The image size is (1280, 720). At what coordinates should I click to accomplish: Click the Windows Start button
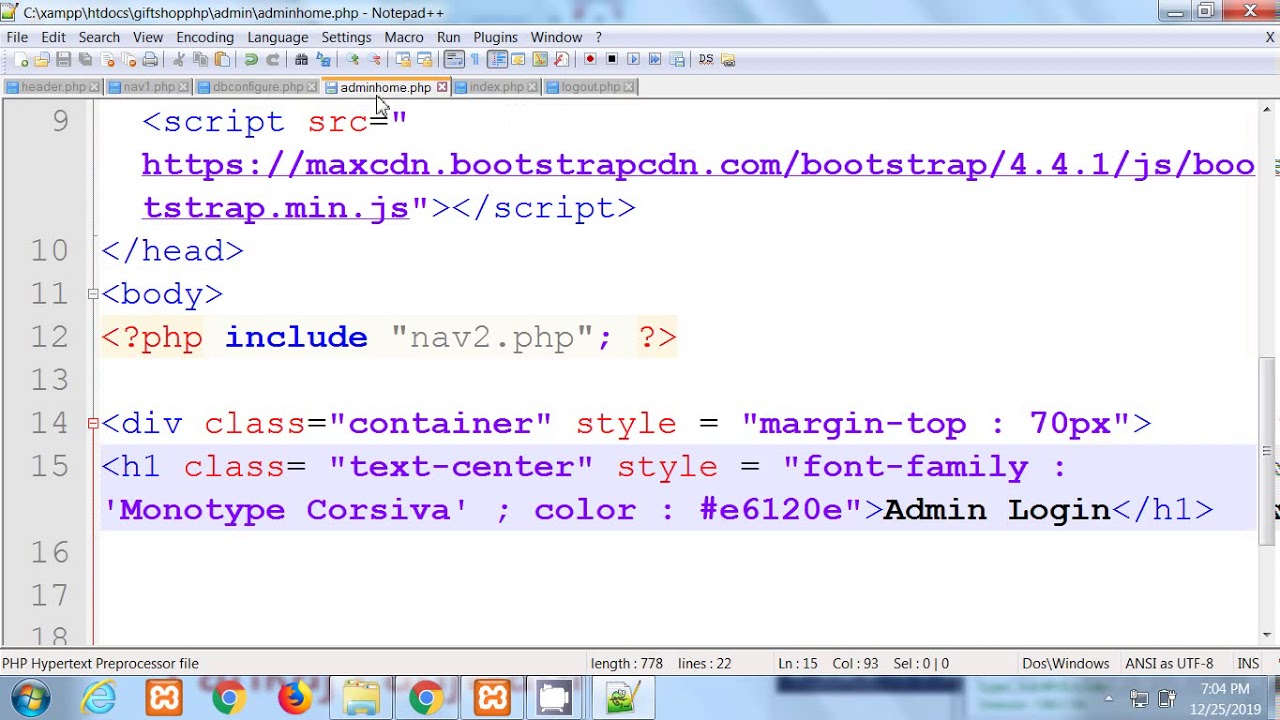coord(30,697)
